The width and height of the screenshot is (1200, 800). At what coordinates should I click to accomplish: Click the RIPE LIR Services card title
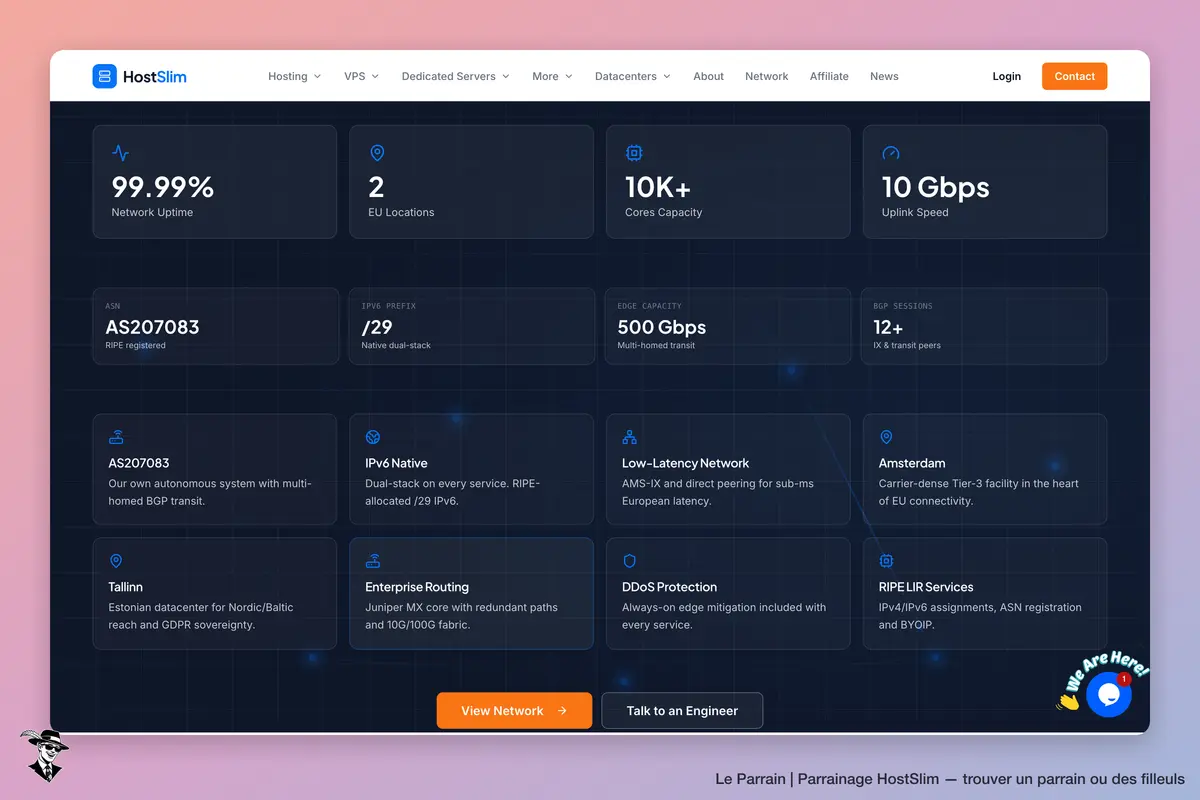pyautogui.click(x=926, y=587)
